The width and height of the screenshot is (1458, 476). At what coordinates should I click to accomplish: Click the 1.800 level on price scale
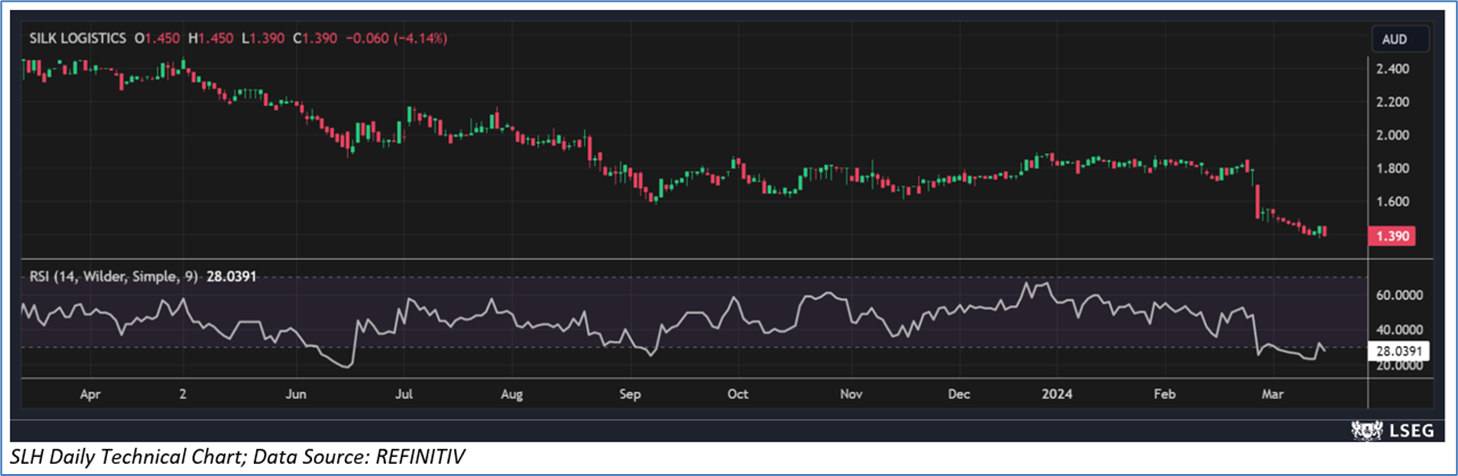(x=1392, y=168)
